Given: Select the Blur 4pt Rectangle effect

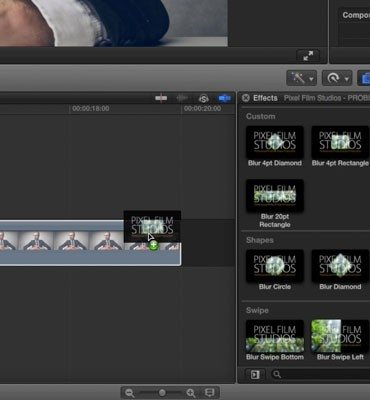Looking at the screenshot, I should tap(340, 146).
